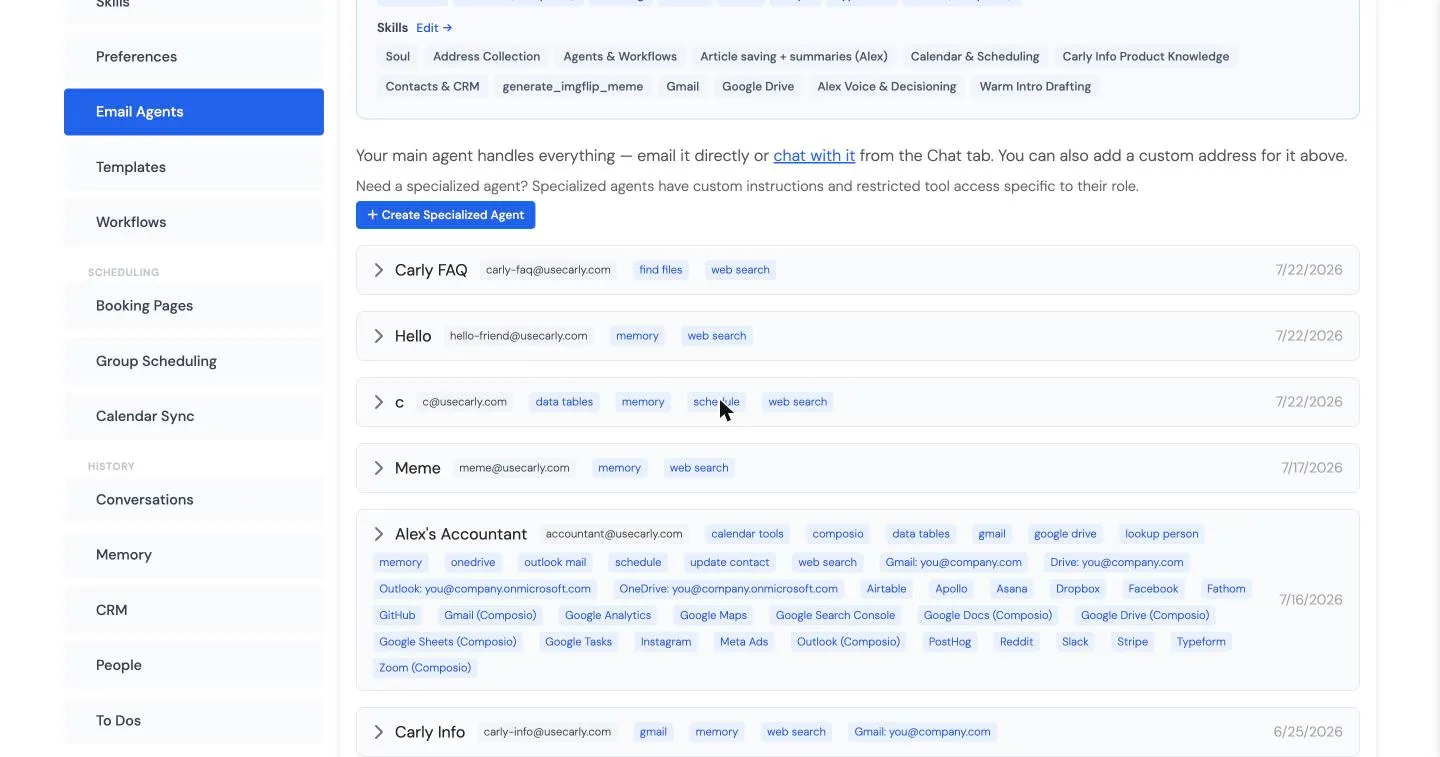Viewport: 1440px width, 757px height.
Task: Click the PostHog integration tag
Action: [950, 642]
